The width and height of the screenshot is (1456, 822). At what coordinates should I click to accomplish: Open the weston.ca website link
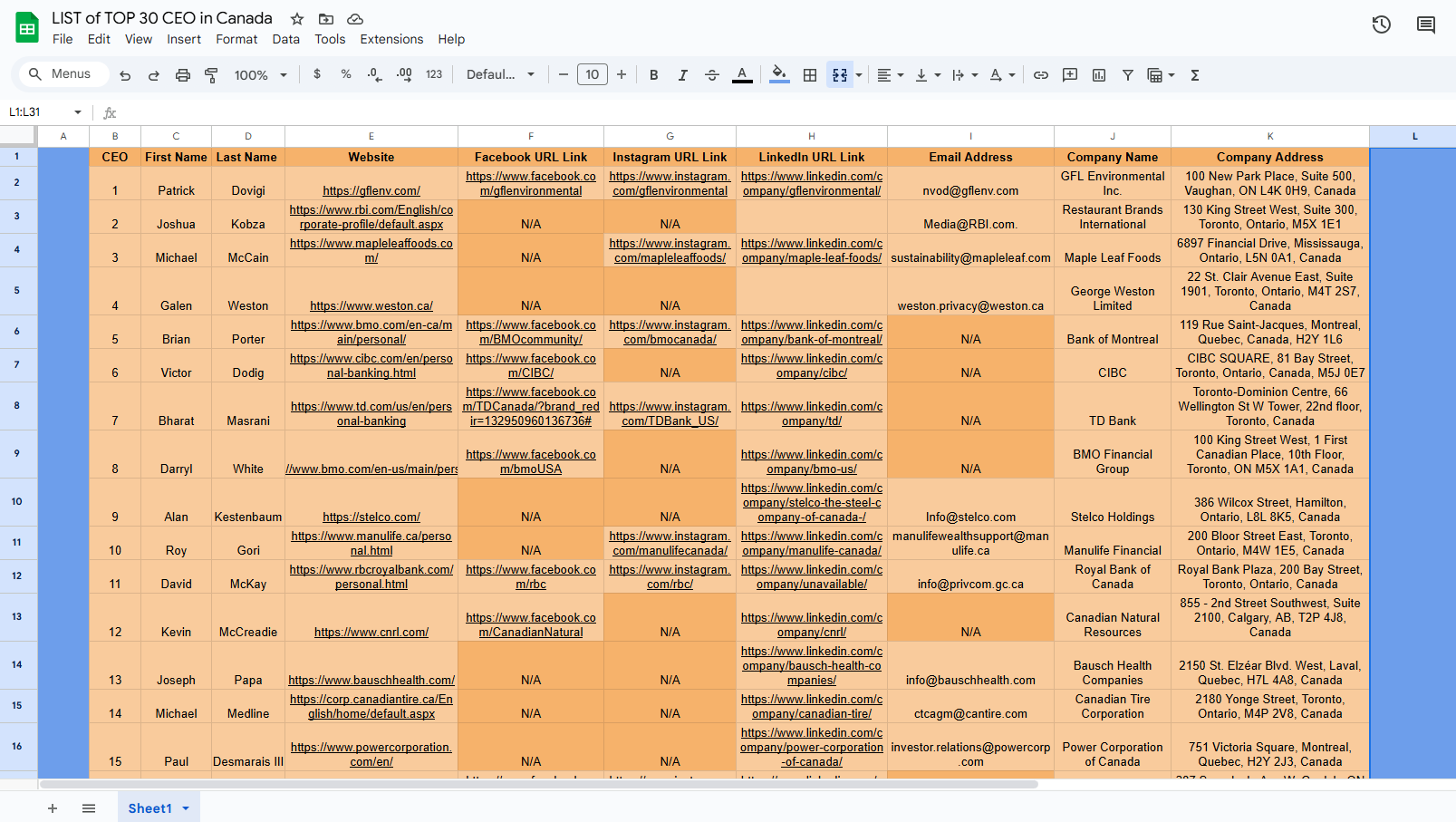[371, 306]
